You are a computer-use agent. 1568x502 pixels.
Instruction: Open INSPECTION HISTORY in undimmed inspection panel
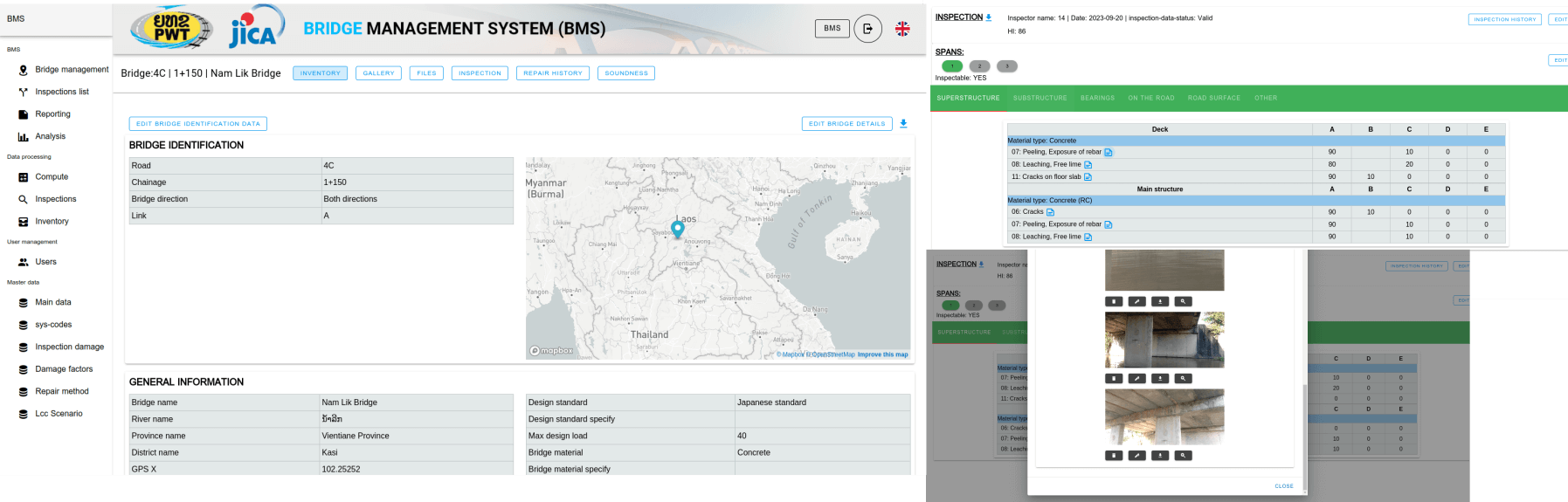point(1504,19)
